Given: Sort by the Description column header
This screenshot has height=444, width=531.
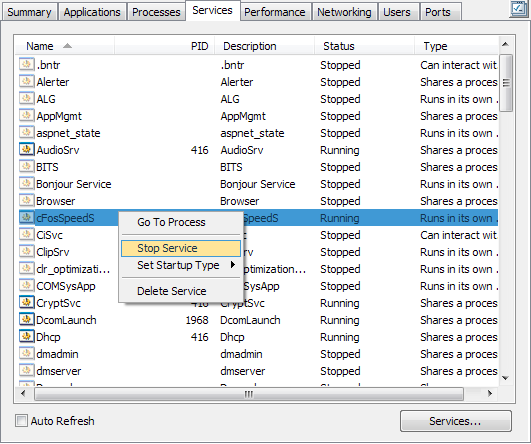Looking at the screenshot, I should (264, 46).
